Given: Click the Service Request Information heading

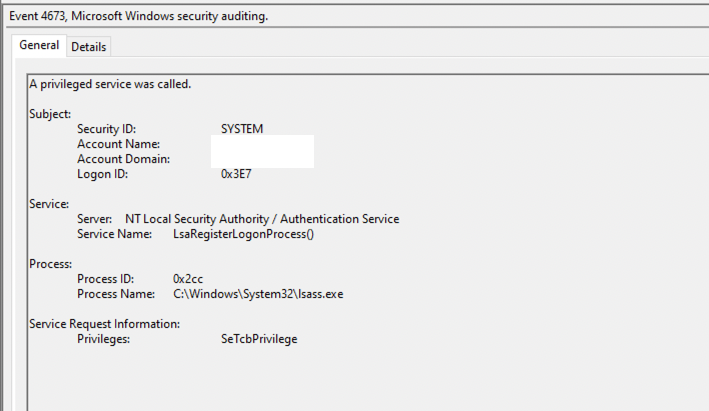Looking at the screenshot, I should (x=104, y=324).
